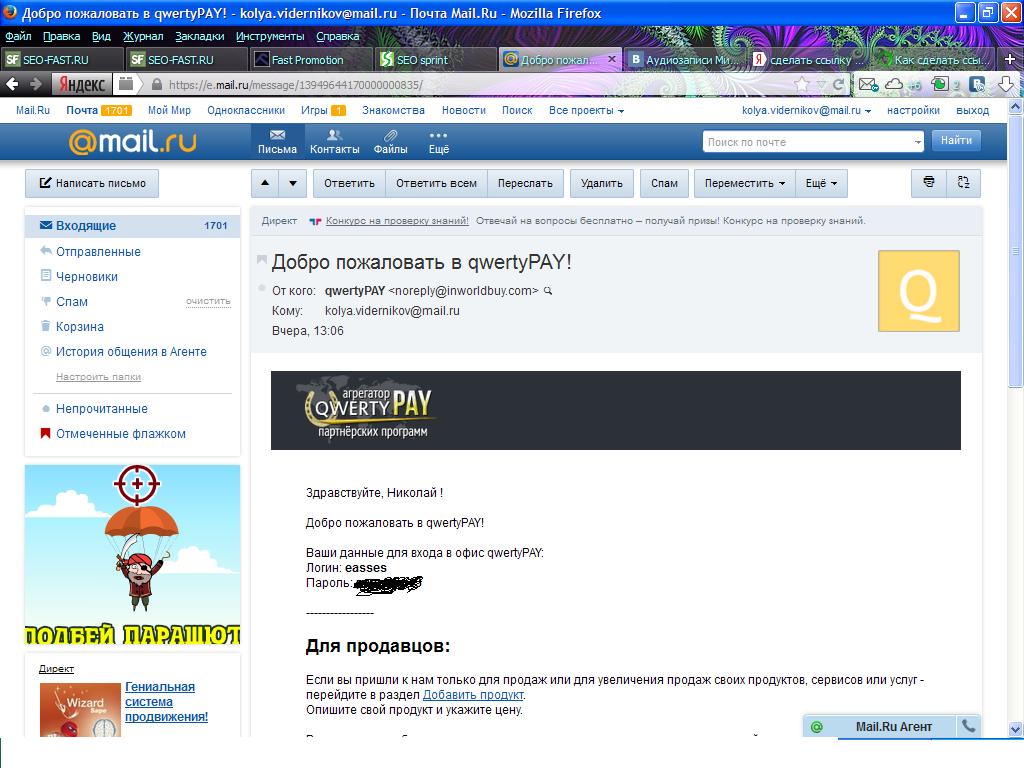Screen dimensions: 1024x768
Task: Open the phone call icon in Mail.Ru Агент
Action: pyautogui.click(x=968, y=726)
